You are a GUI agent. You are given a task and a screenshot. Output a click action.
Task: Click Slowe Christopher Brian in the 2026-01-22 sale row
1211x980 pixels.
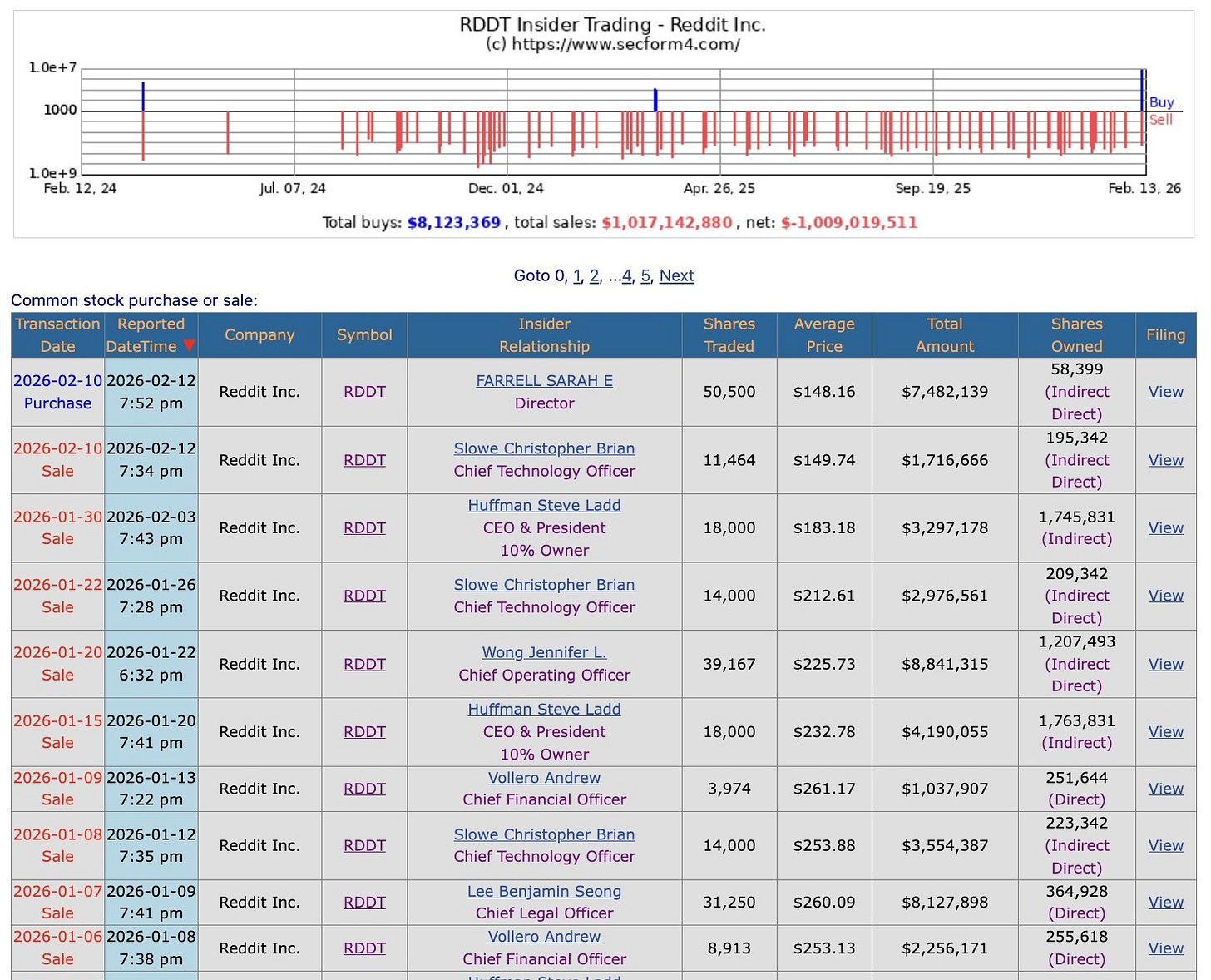coord(544,585)
